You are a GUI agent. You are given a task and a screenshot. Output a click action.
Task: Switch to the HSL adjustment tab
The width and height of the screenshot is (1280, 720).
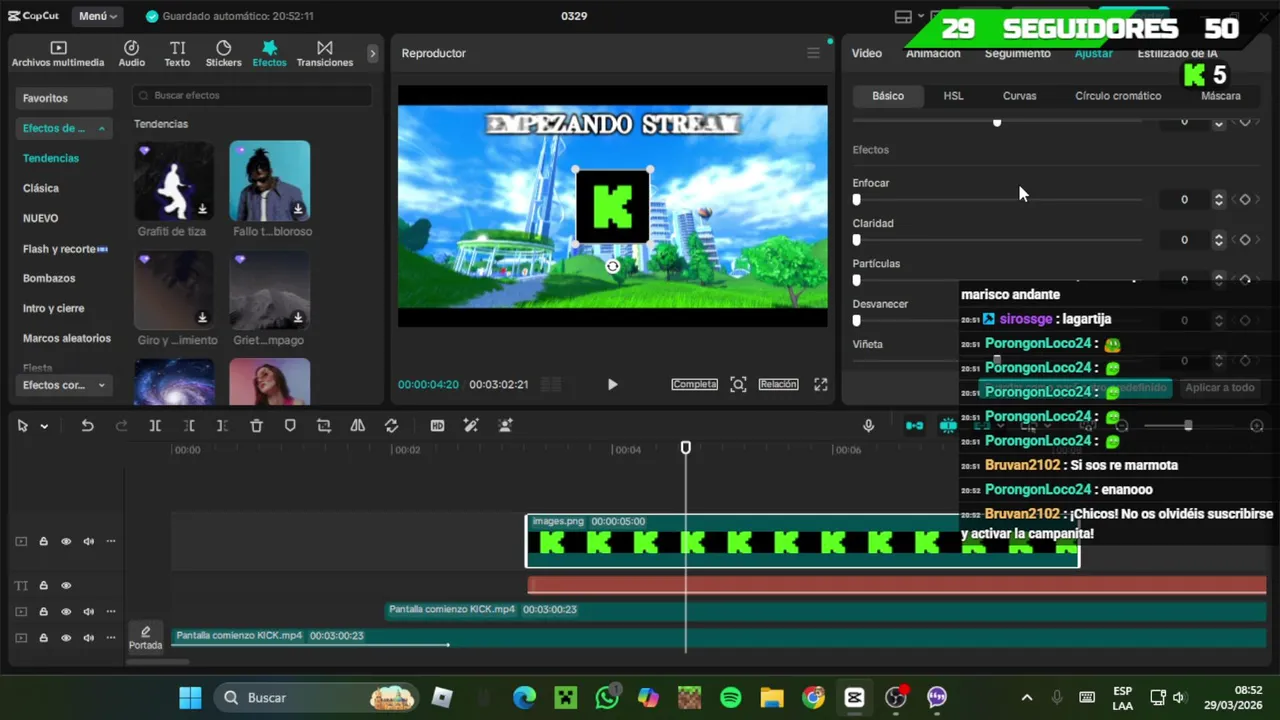[x=953, y=96]
